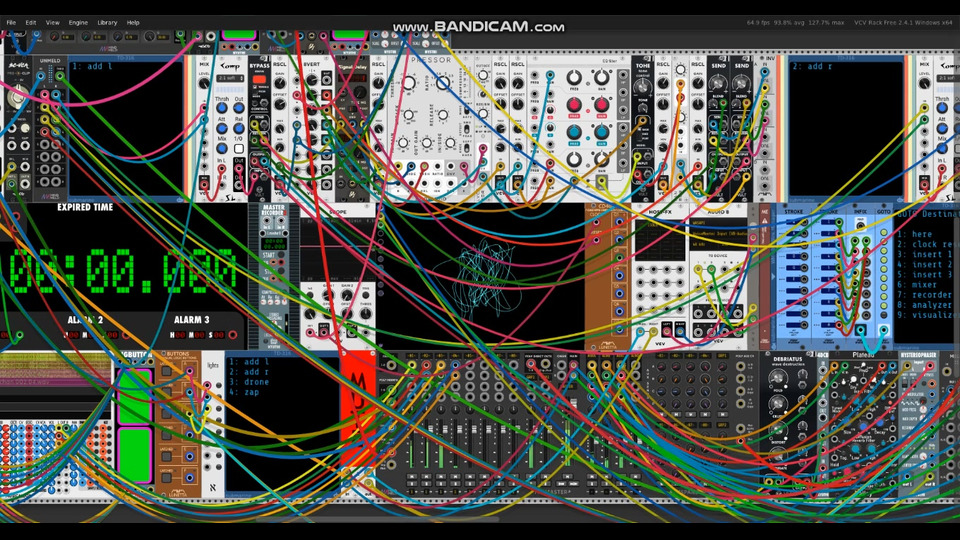
Task: Click the pink FREQ knob on the EQ filter
Action: tap(574, 105)
